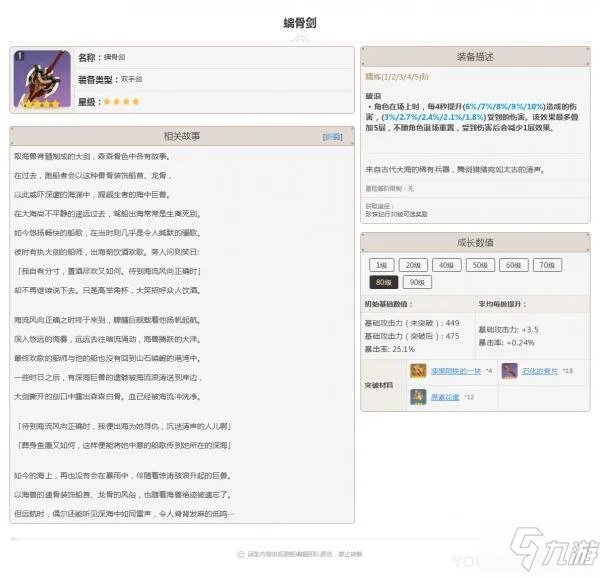Click the per-level crit rate growth +0.24%
Screen dimensions: 600x578
[x=520, y=343]
